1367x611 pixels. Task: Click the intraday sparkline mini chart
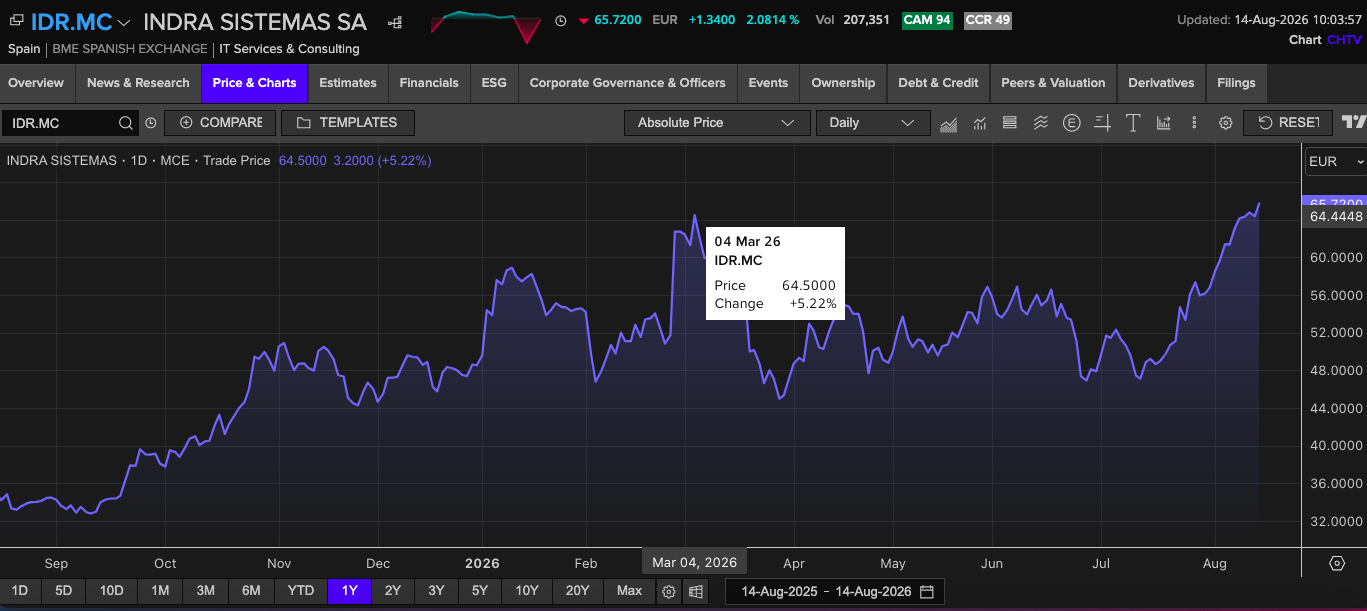coord(485,26)
